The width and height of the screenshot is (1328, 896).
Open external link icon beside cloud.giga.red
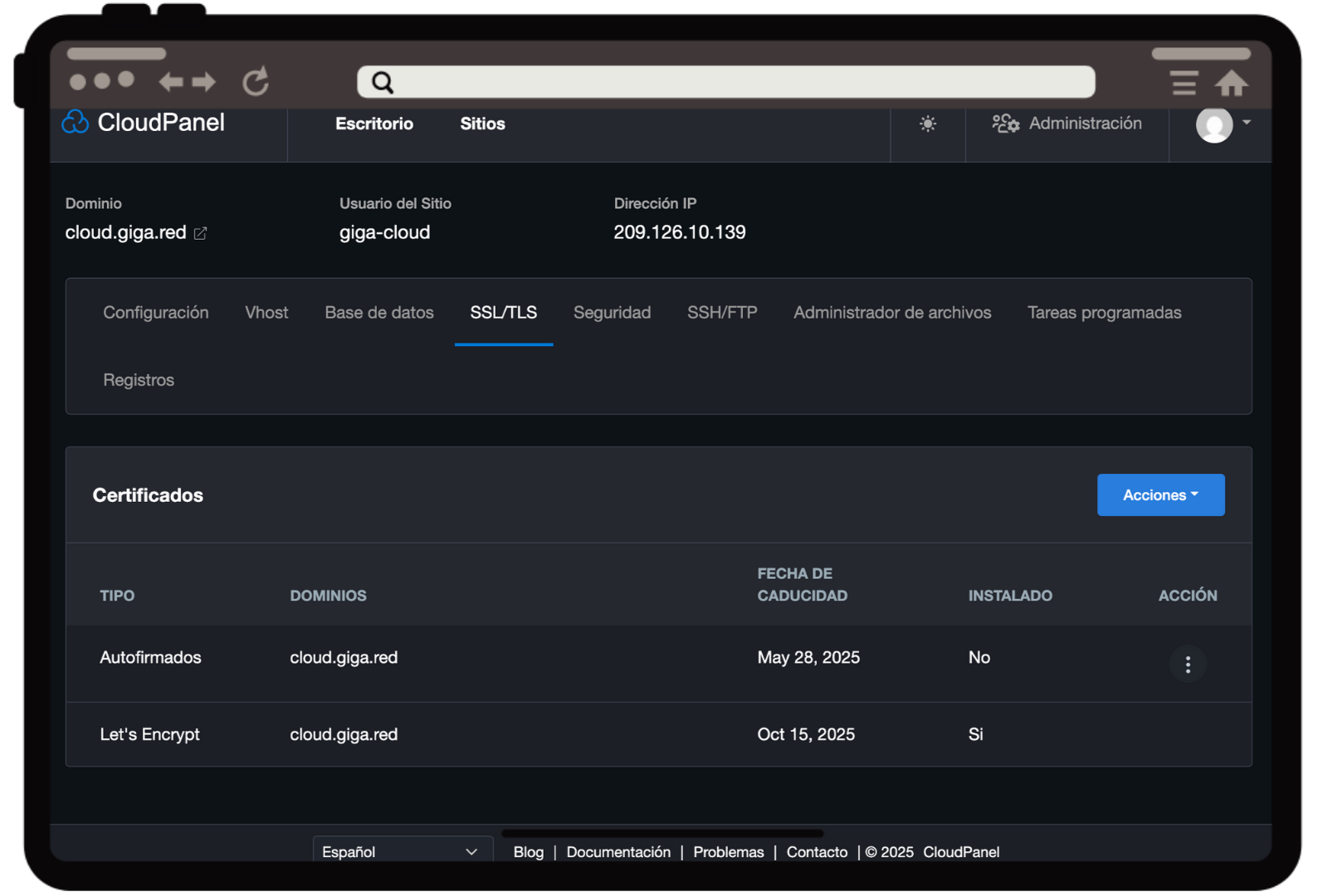[200, 234]
